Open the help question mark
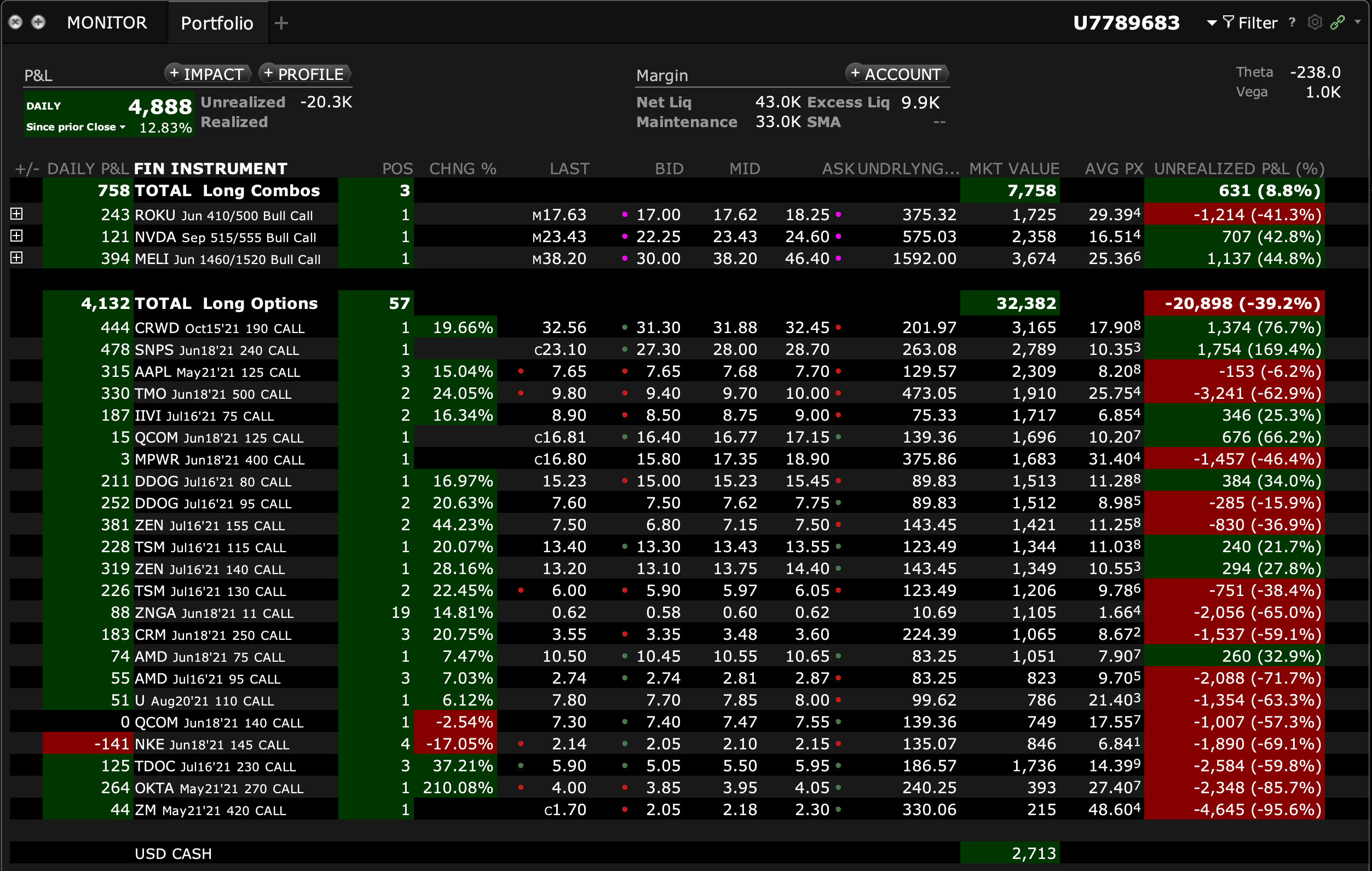The width and height of the screenshot is (1372, 871). [x=1292, y=22]
